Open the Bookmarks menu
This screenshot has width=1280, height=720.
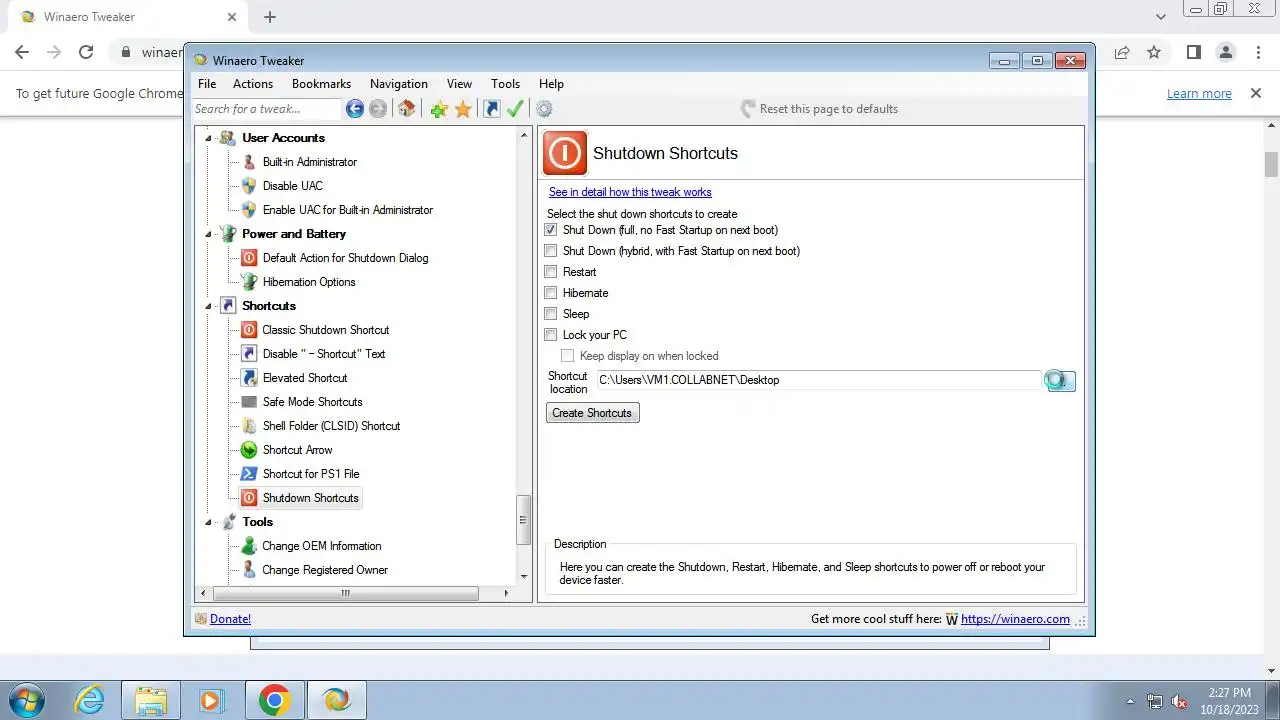(x=321, y=84)
